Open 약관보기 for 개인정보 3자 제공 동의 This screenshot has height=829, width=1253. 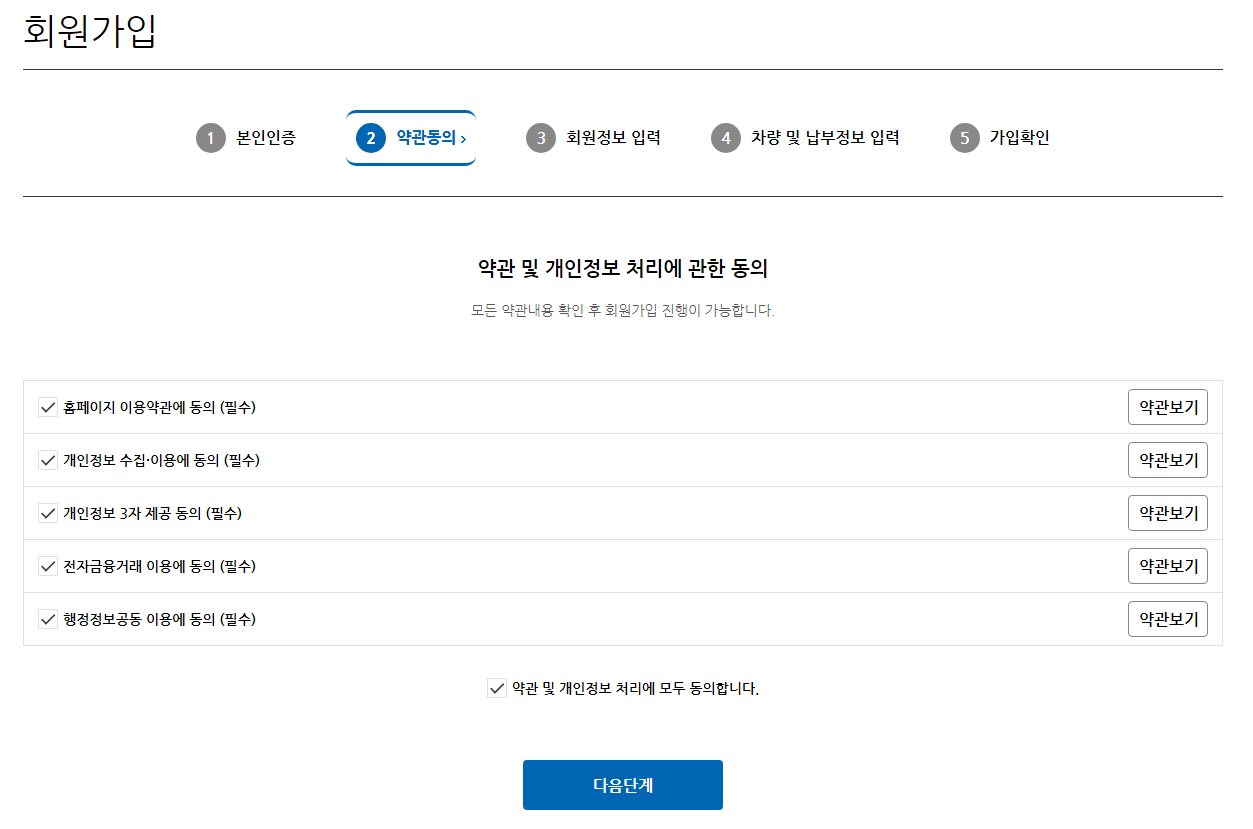1167,513
